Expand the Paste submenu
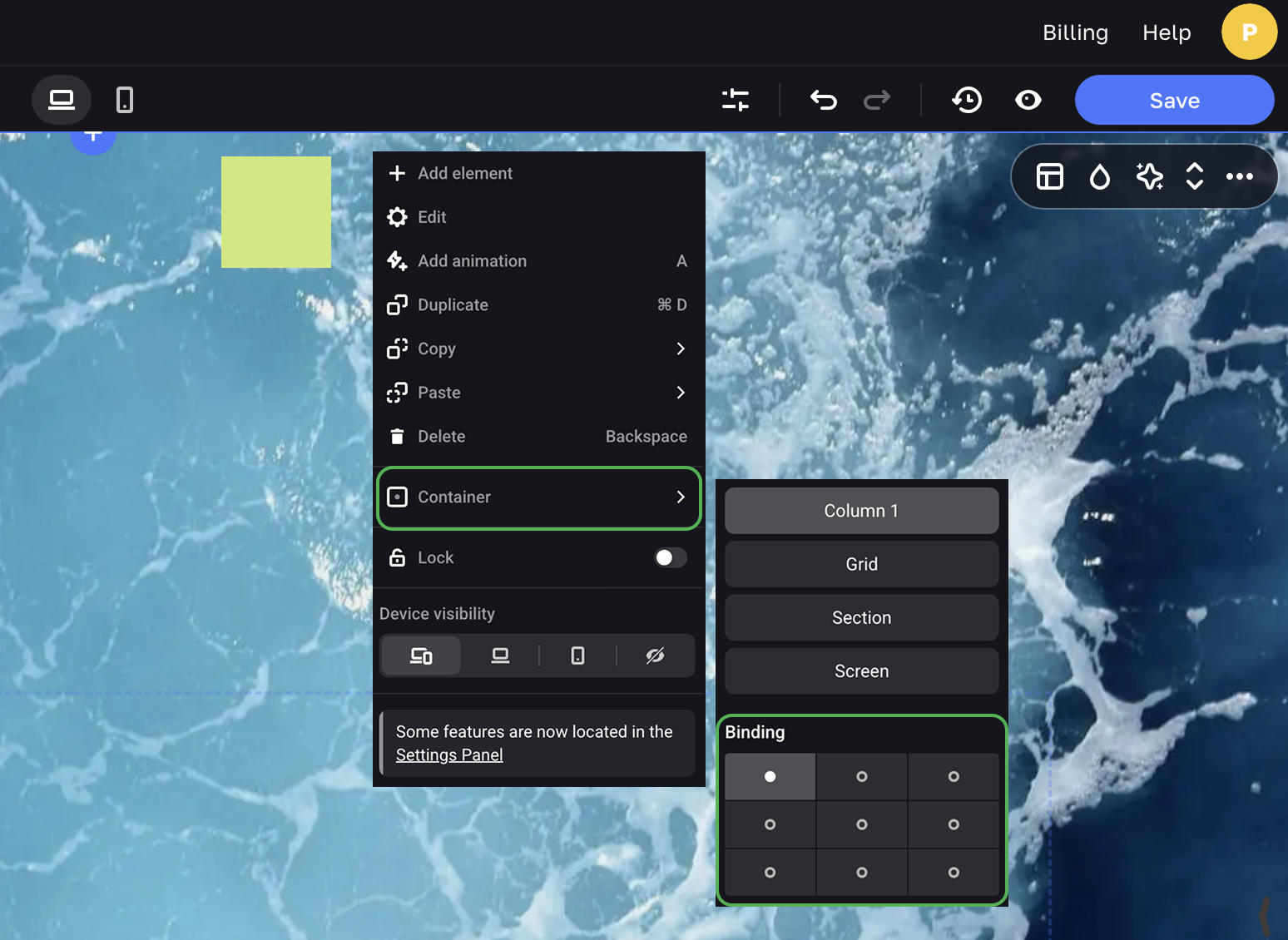Viewport: 1288px width, 940px height. (538, 393)
